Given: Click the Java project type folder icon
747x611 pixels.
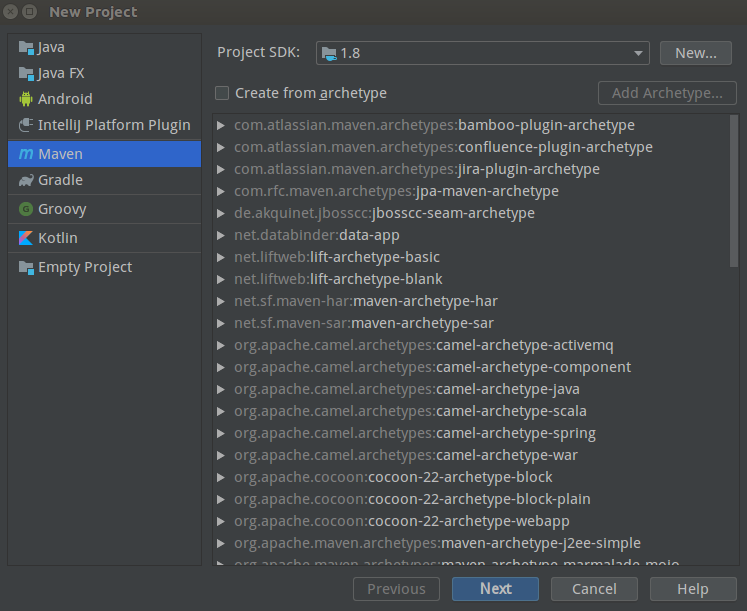Looking at the screenshot, I should 26,48.
